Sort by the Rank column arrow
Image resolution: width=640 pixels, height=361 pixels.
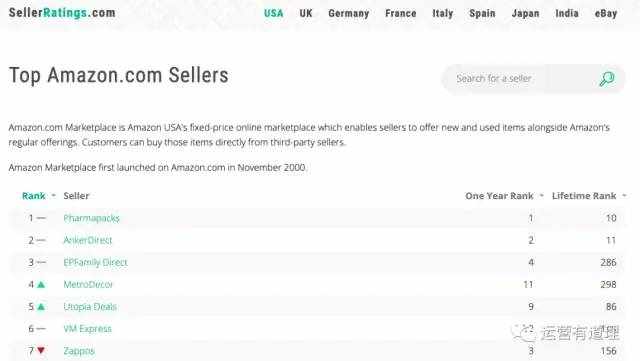[53, 196]
